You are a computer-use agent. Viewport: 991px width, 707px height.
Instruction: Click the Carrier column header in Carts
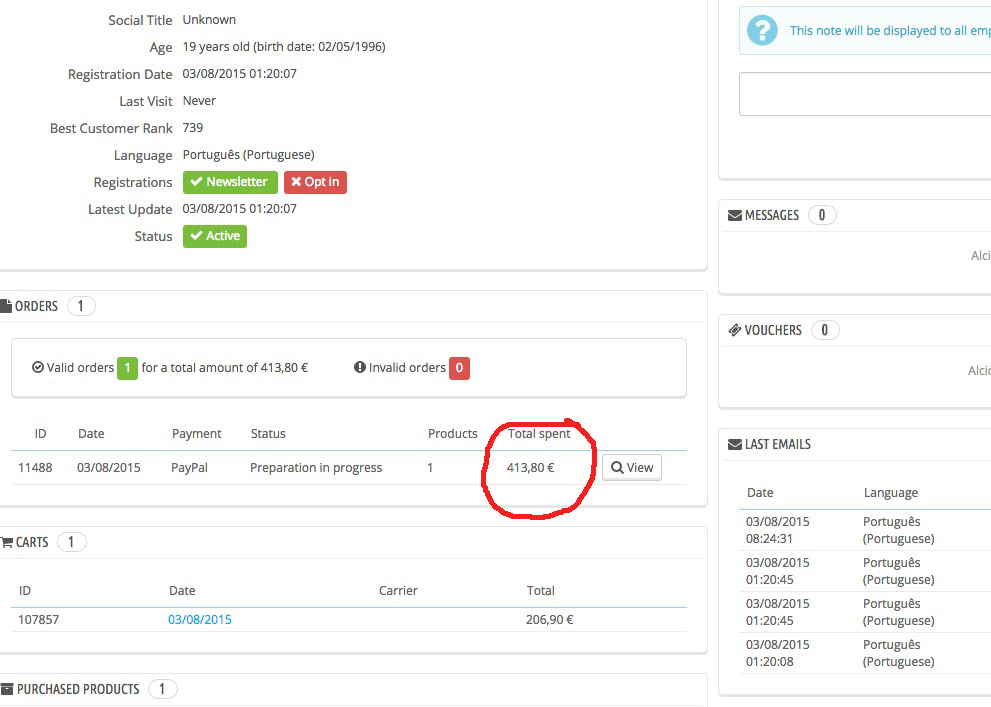tap(398, 591)
